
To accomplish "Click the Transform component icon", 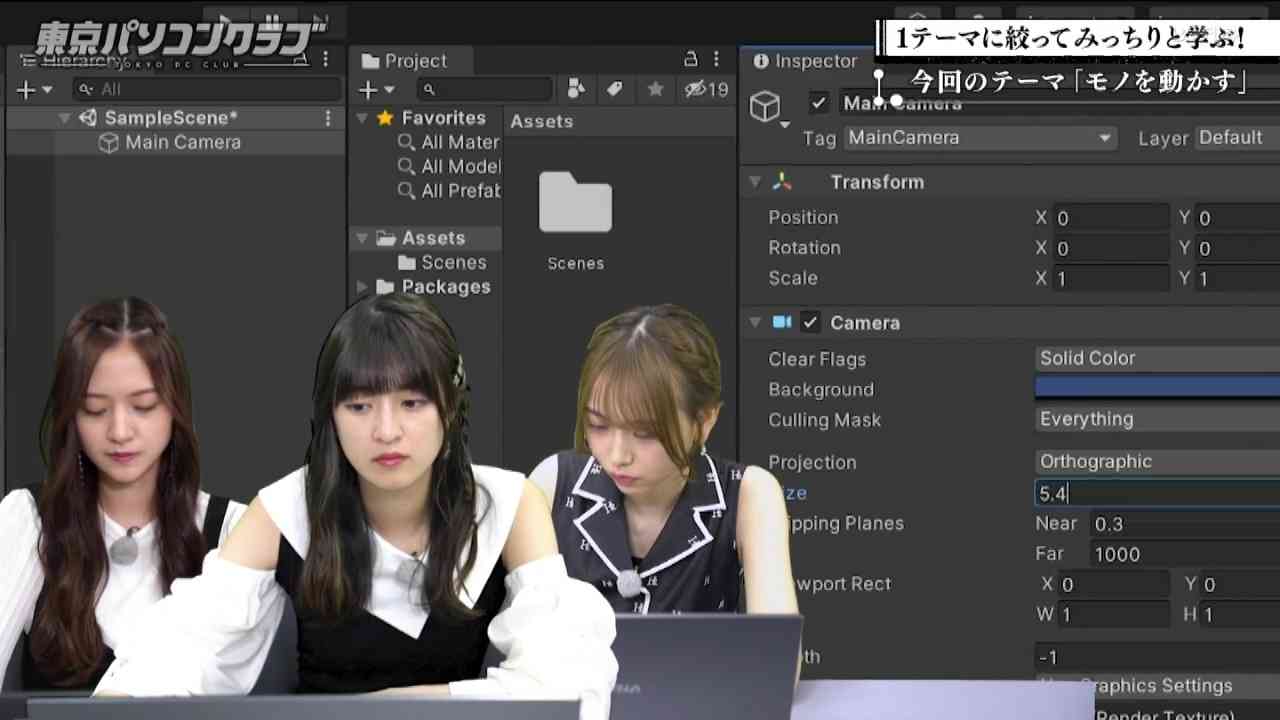I will [x=782, y=182].
